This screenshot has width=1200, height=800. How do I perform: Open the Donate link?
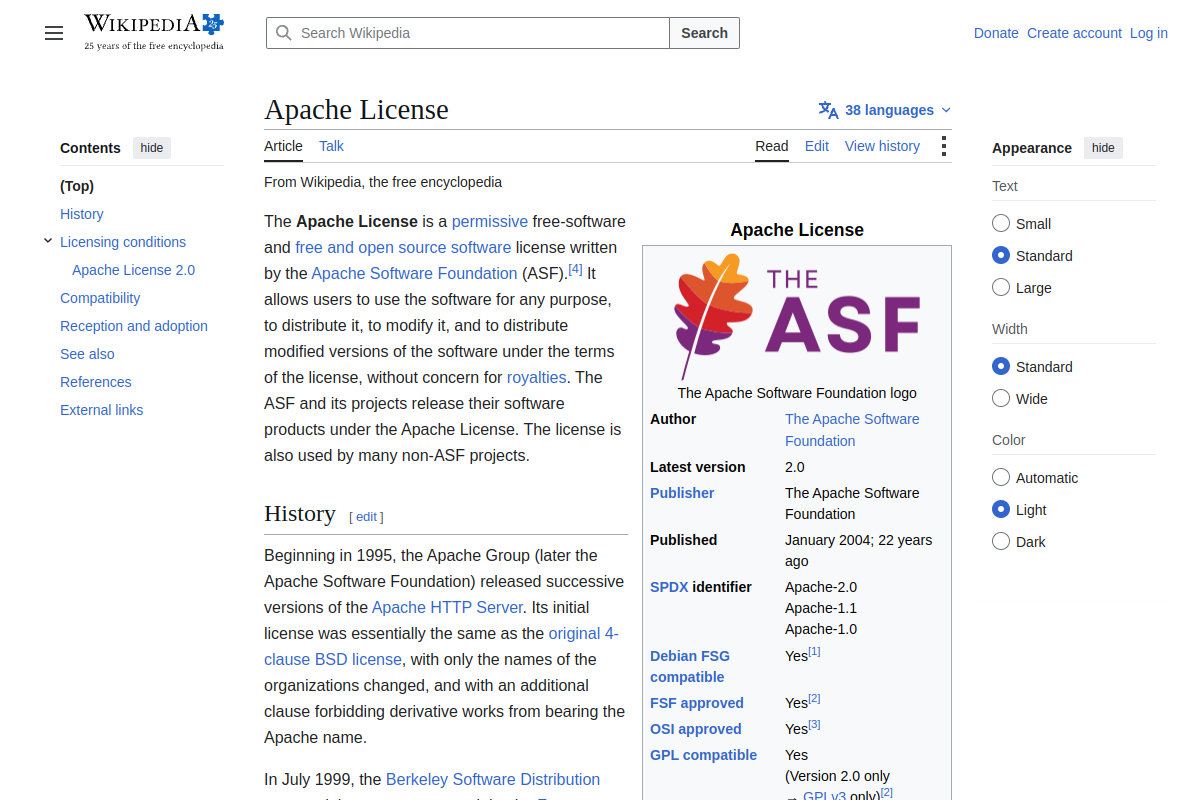pyautogui.click(x=996, y=33)
